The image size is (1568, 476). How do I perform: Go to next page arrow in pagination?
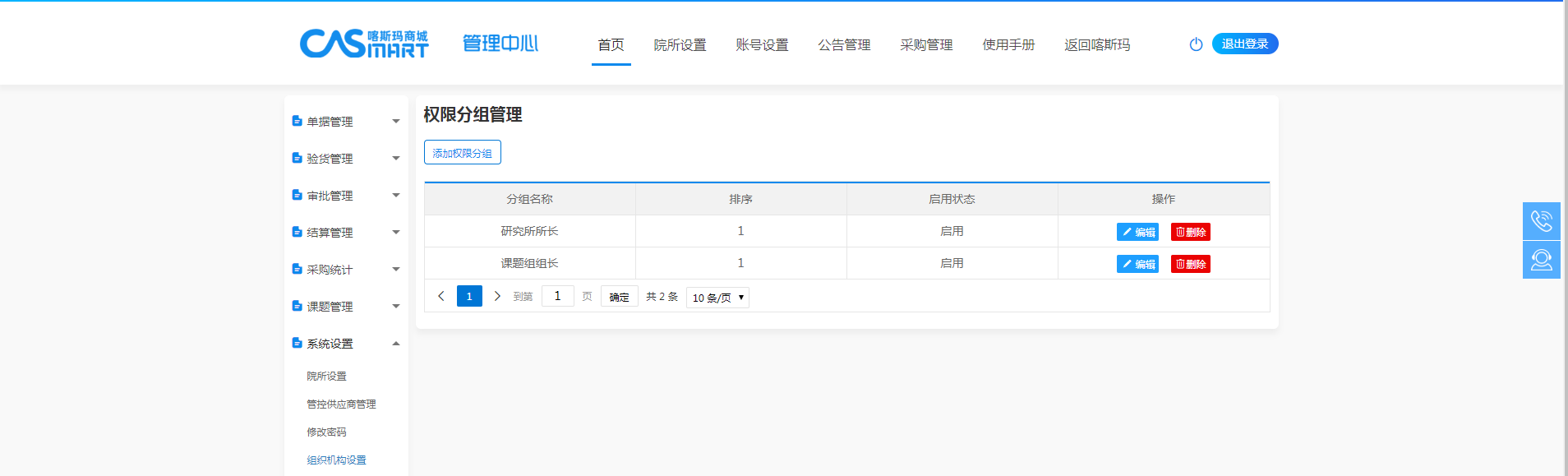coord(497,296)
